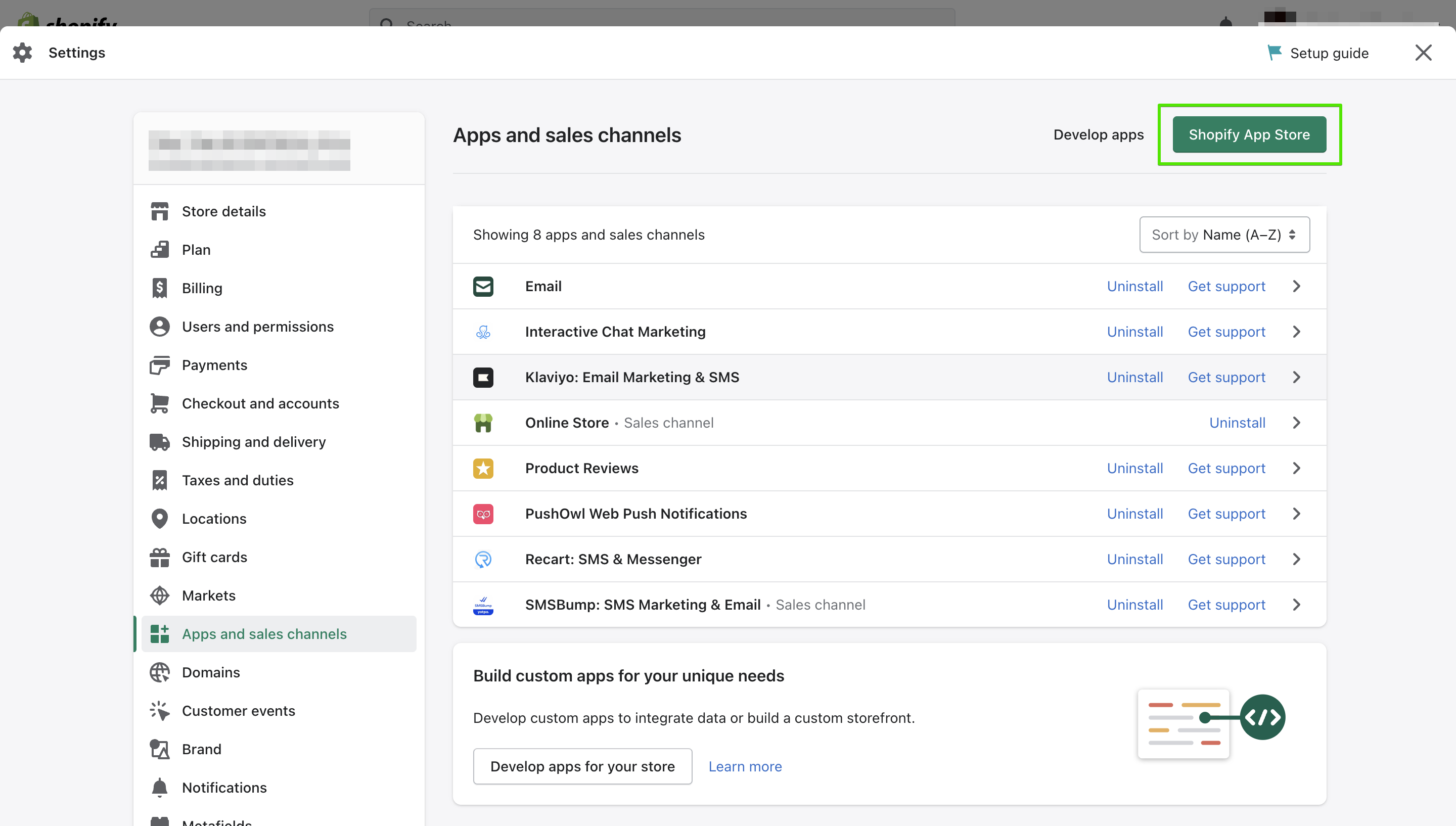Click the Brand icon in sidebar
Viewport: 1456px width, 826px height.
[159, 749]
